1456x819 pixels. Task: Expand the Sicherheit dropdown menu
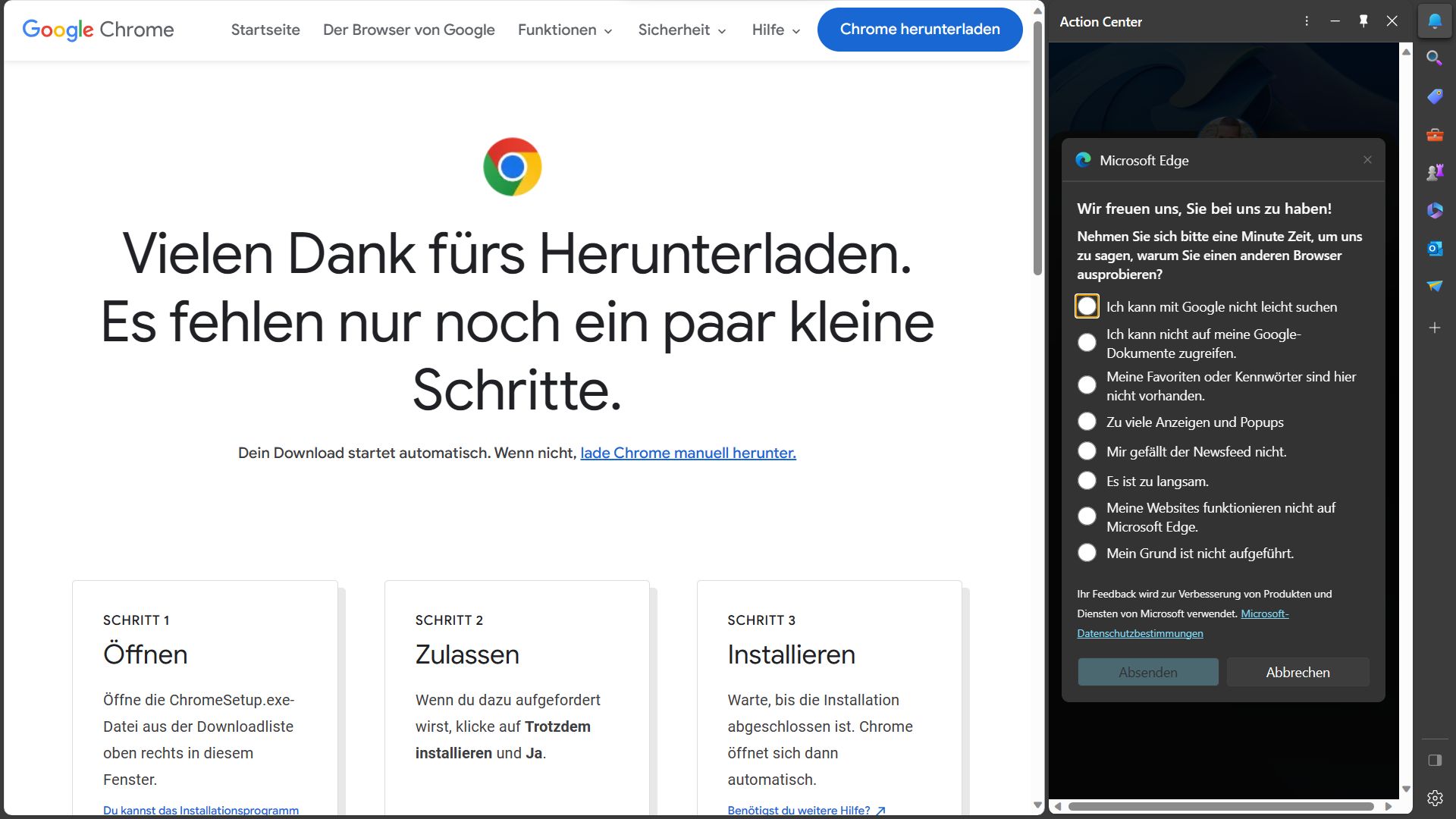(682, 30)
